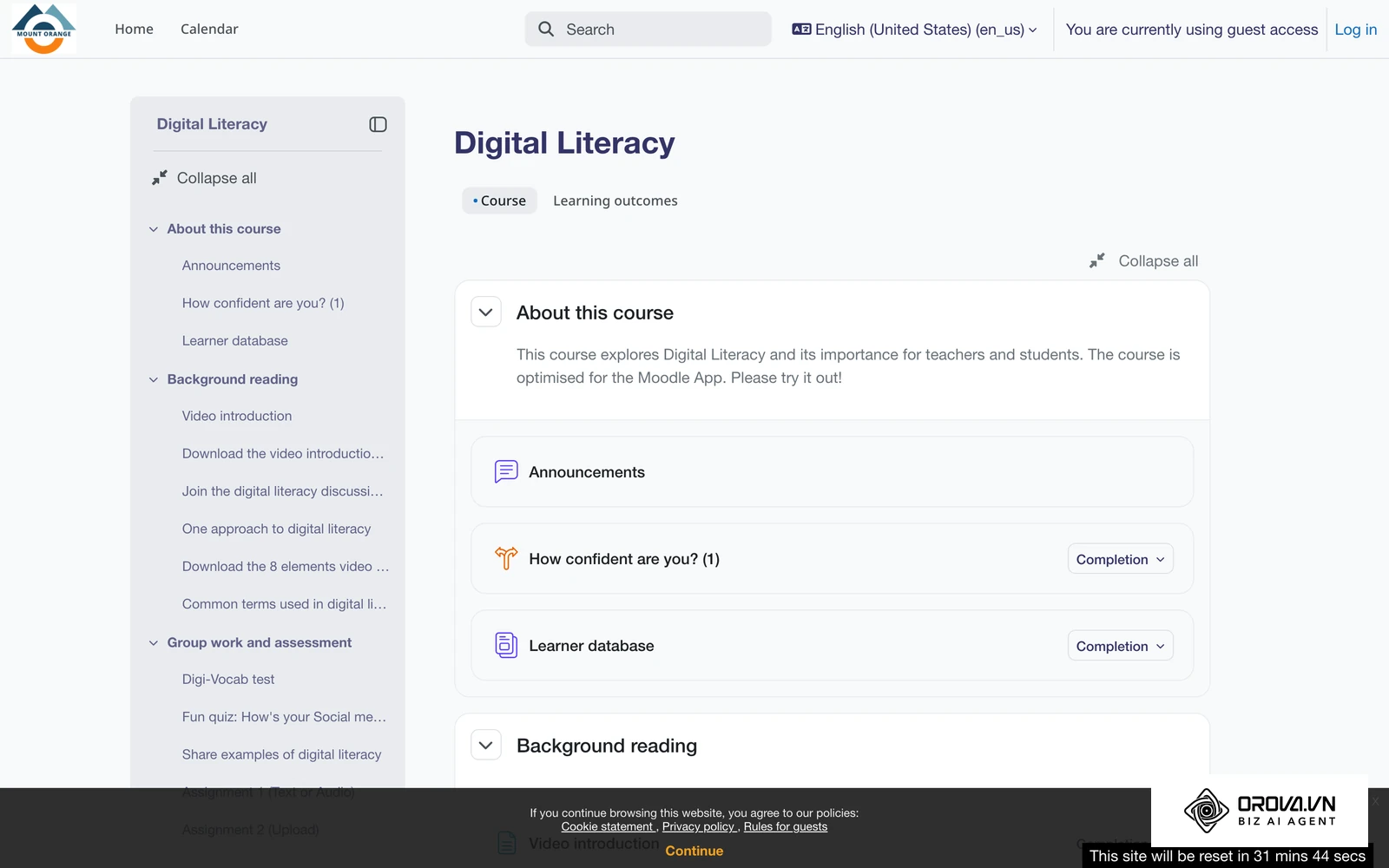Click the How confident are you choice icon
Viewport: 1389px width, 868px height.
click(x=506, y=558)
